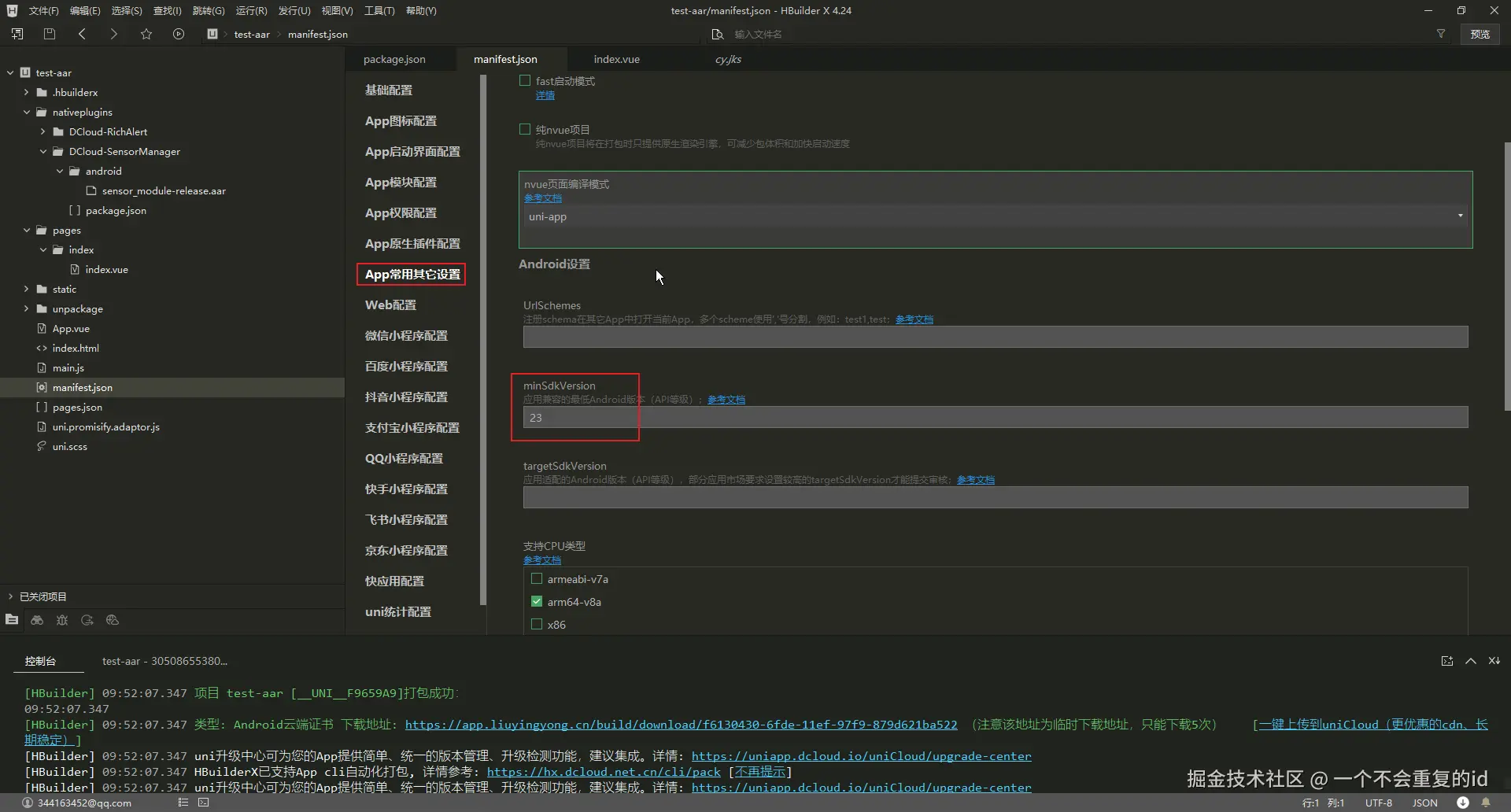This screenshot has width=1511, height=812.
Task: Expand the DCloud-RichAlert folder
Action: click(x=42, y=131)
